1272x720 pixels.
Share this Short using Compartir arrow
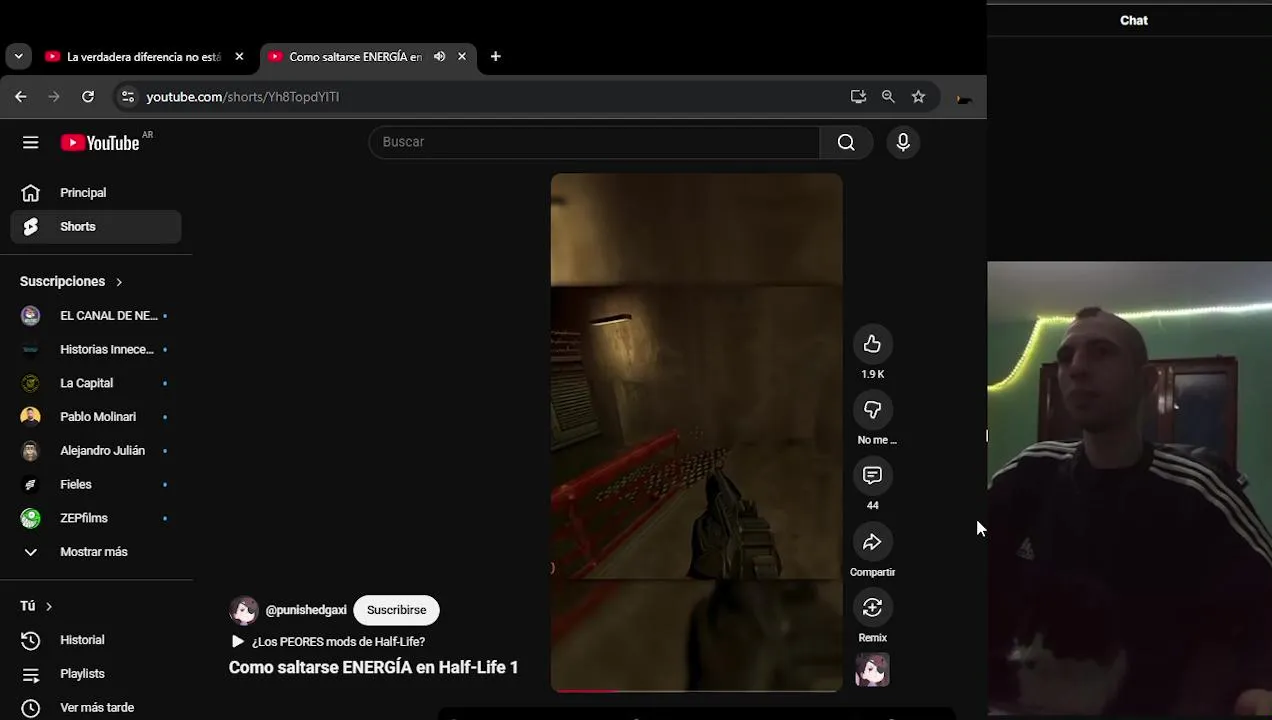point(872,542)
